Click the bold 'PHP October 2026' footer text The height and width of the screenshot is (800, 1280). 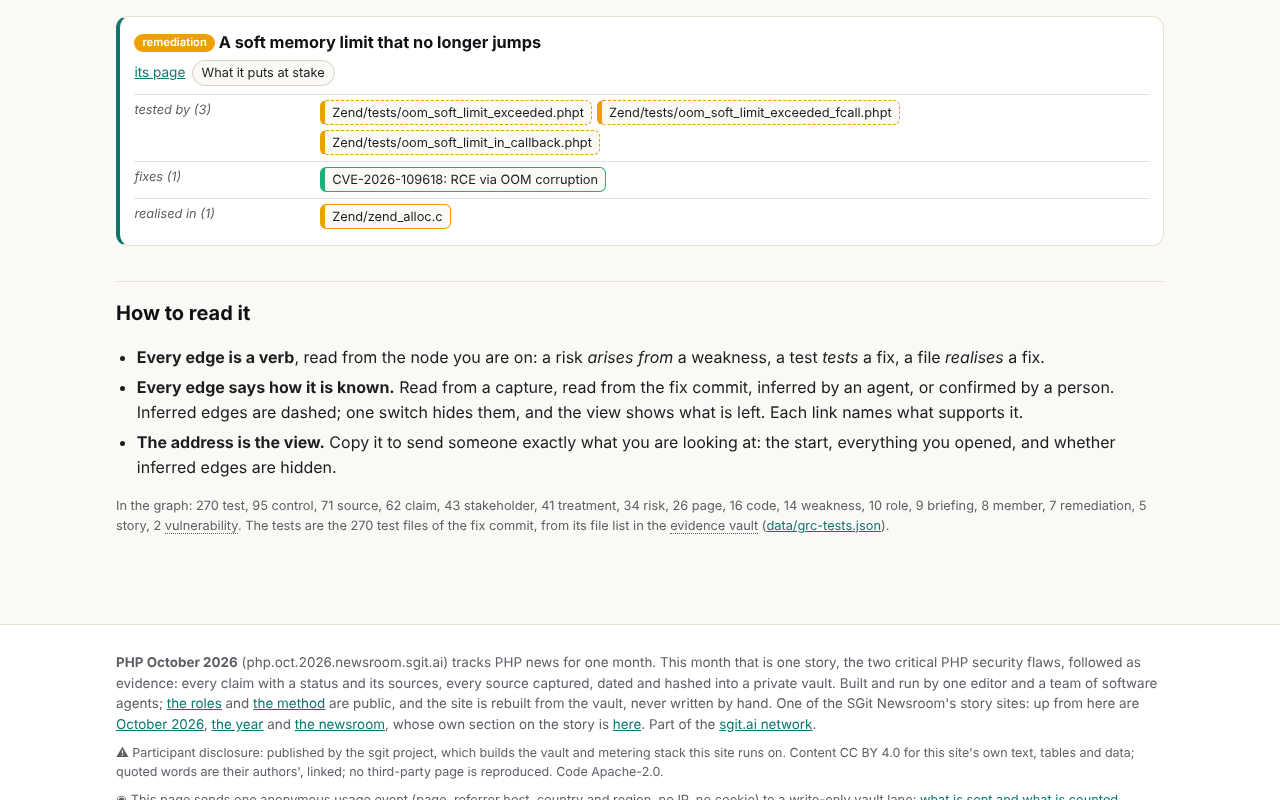point(177,663)
